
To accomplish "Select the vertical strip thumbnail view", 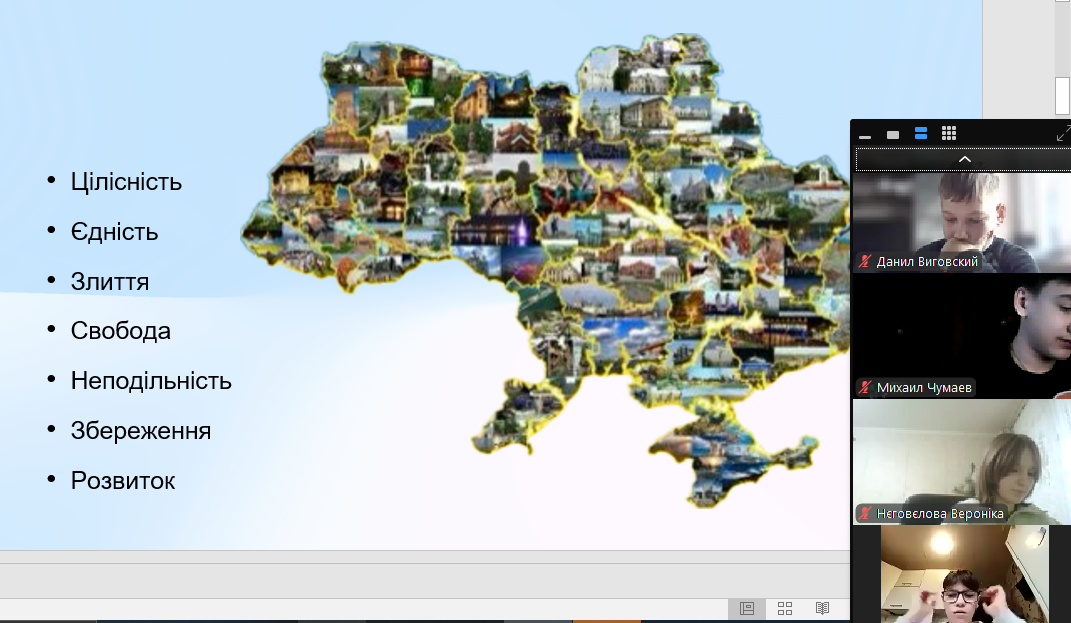I will (x=921, y=134).
